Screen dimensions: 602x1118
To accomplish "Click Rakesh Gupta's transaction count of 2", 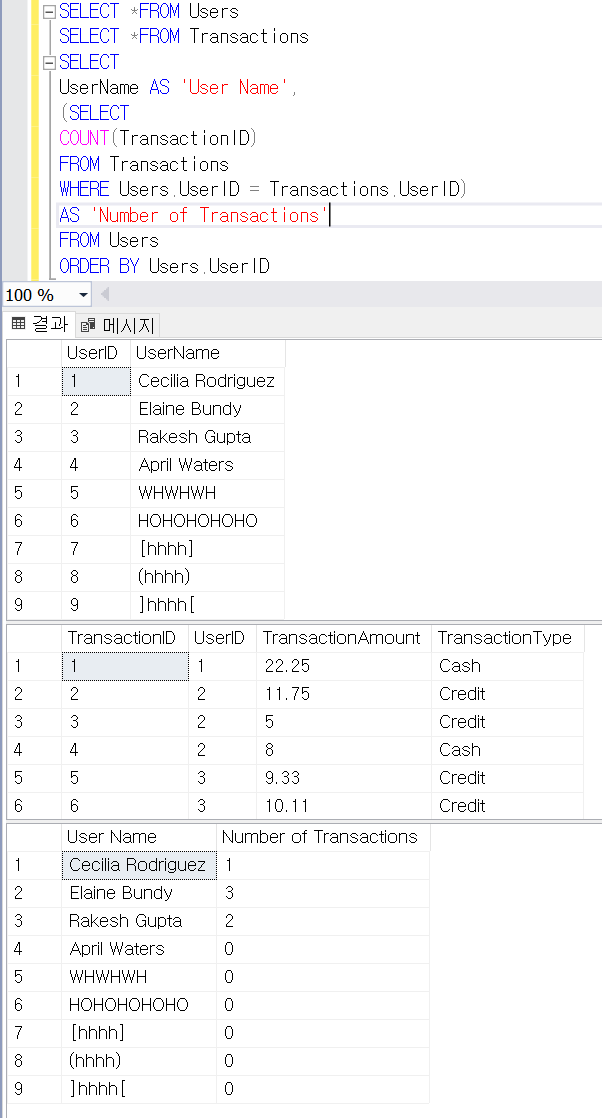I will click(323, 921).
